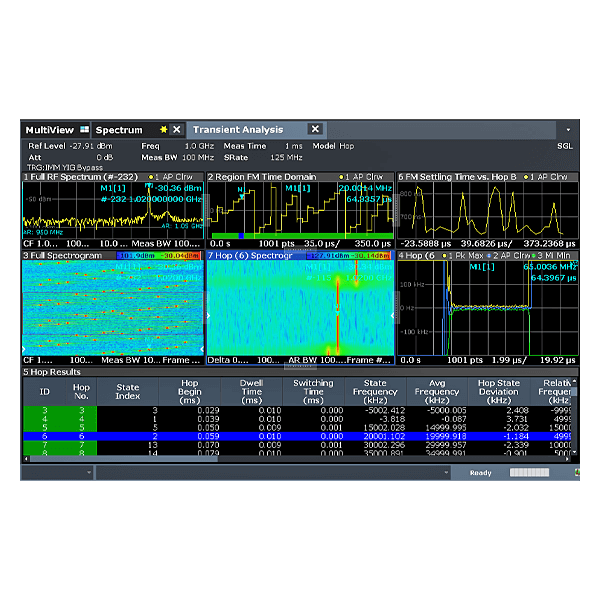Select hop result row with ID 5

297,427
